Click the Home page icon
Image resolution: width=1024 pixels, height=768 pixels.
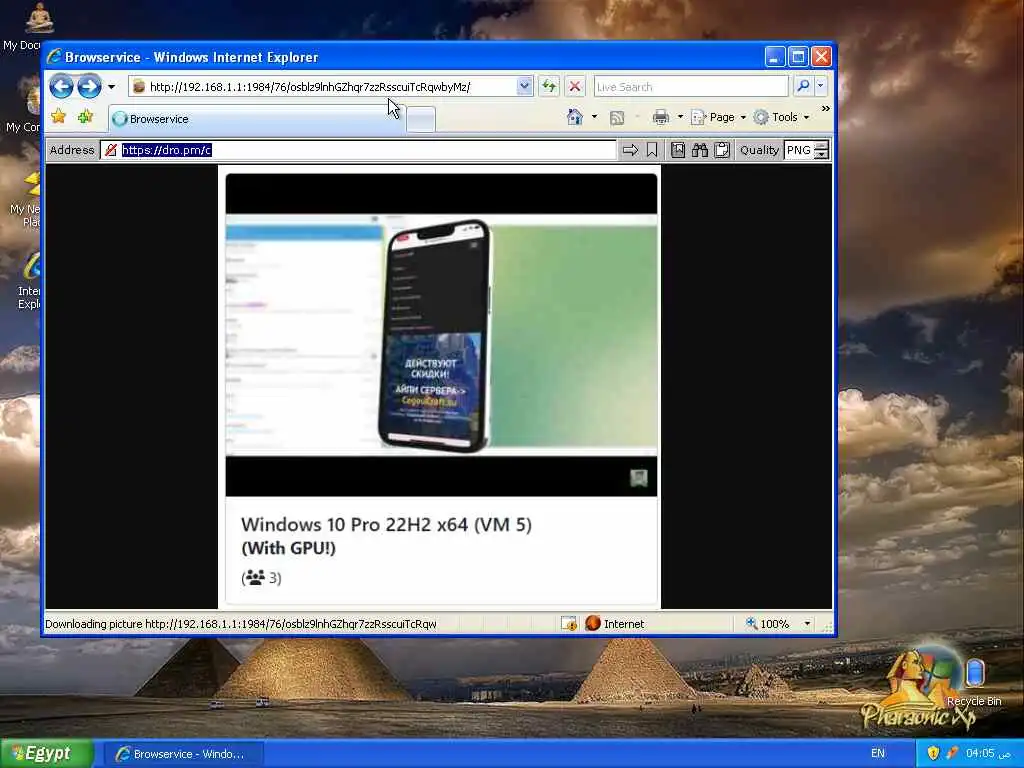coord(575,117)
